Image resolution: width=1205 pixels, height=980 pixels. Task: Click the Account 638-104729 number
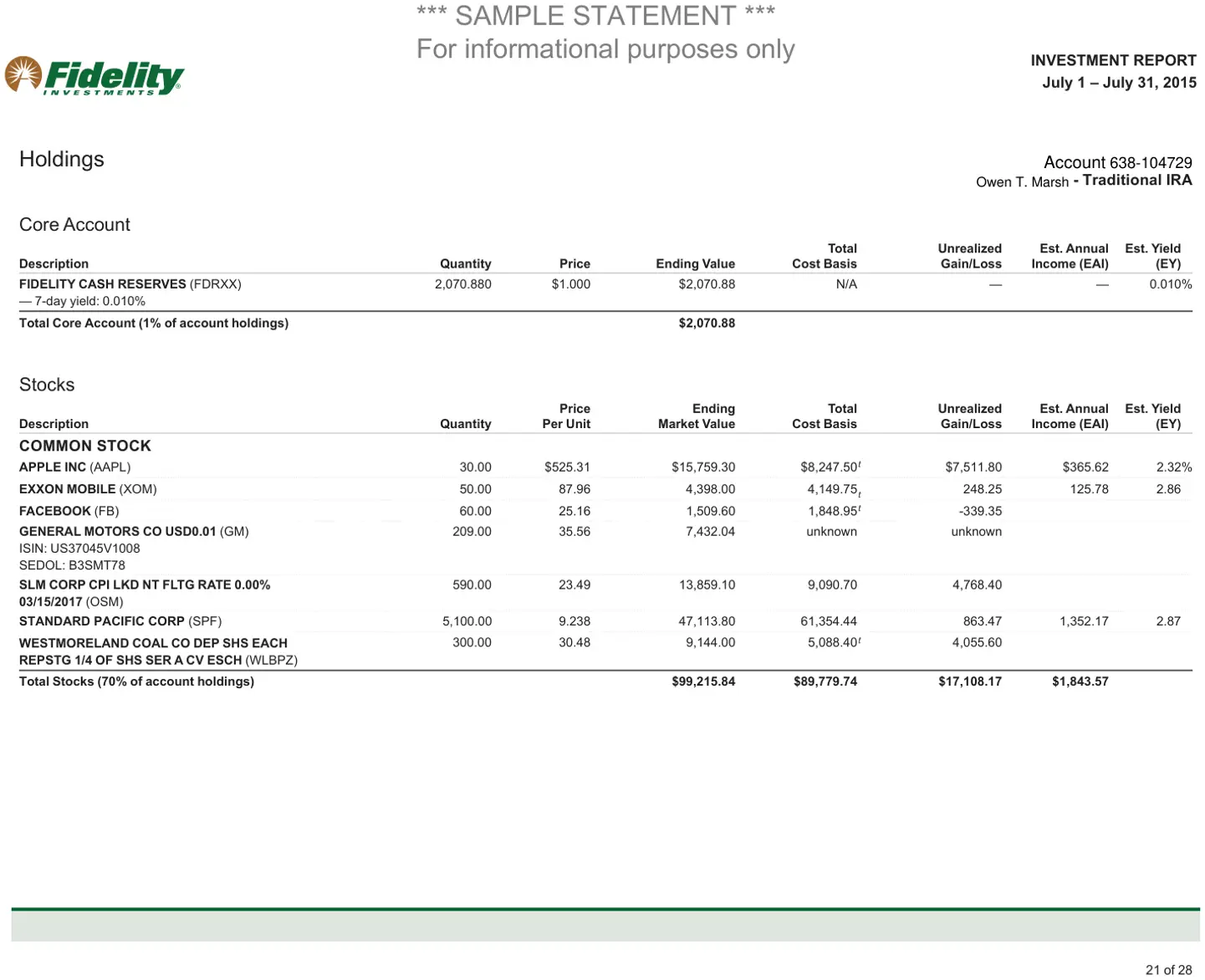pos(1118,162)
